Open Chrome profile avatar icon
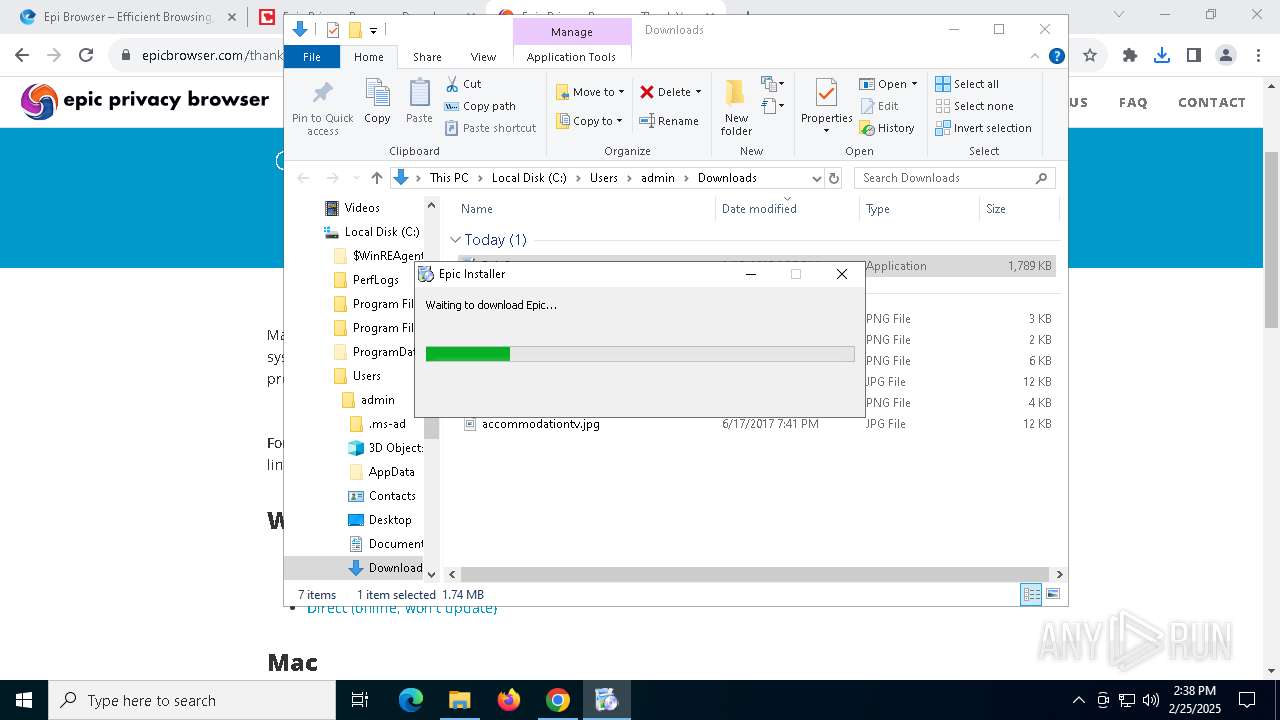The width and height of the screenshot is (1280, 720). tap(1226, 56)
